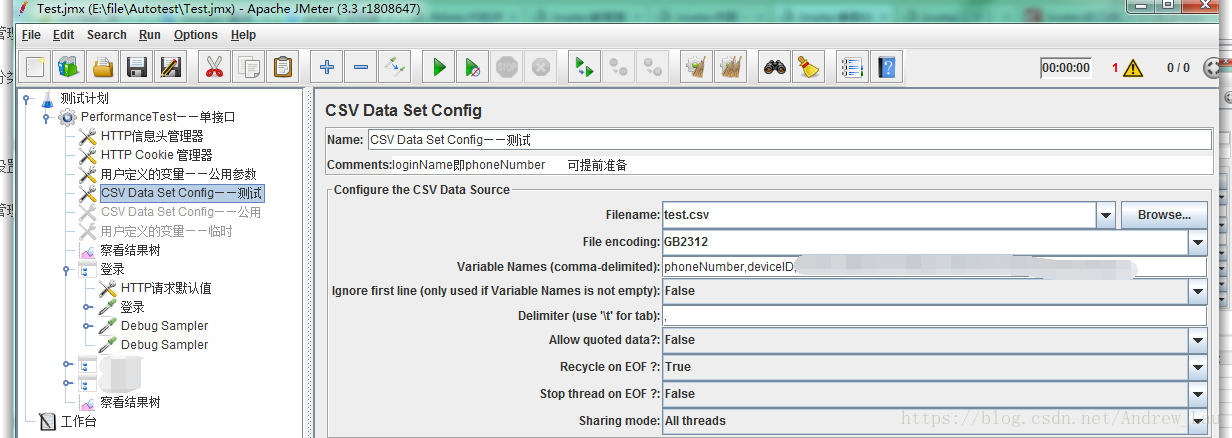This screenshot has width=1232, height=438.
Task: Click the grayed Stop test icon
Action: coord(507,67)
